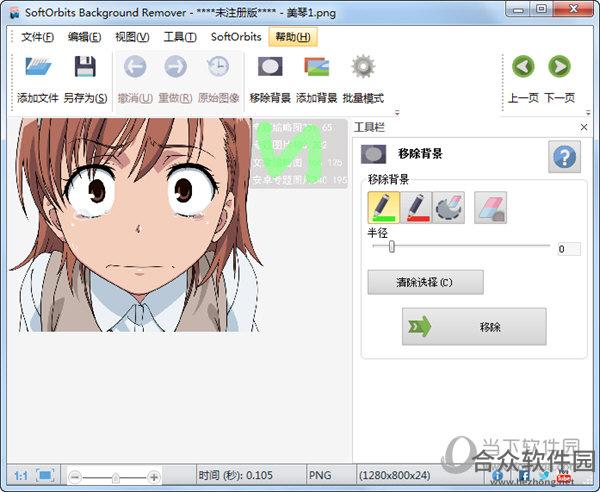This screenshot has width=600, height=492.
Task: Open the 帮助(H) menu
Action: tap(293, 37)
